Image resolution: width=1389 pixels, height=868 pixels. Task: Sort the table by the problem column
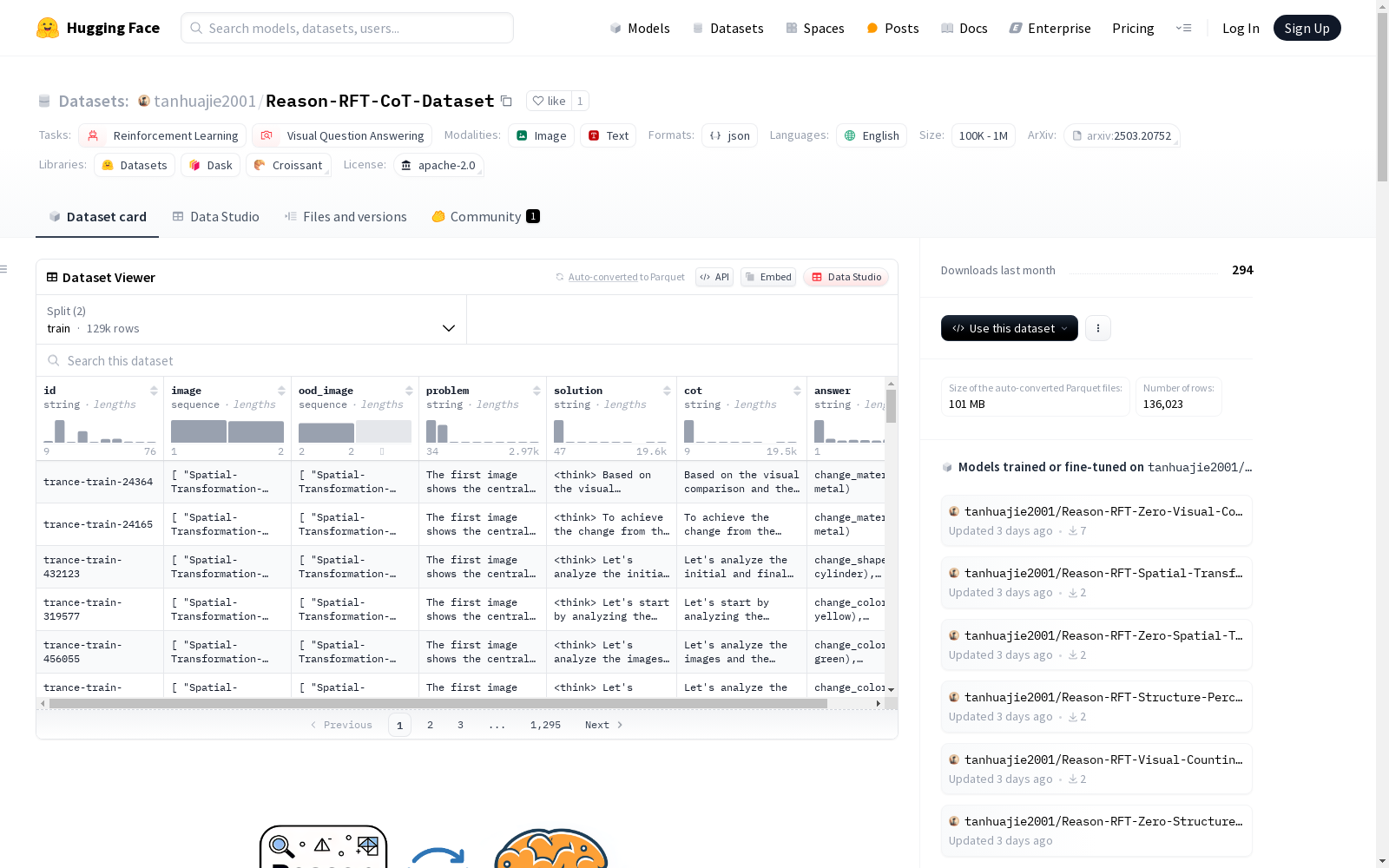tap(537, 391)
